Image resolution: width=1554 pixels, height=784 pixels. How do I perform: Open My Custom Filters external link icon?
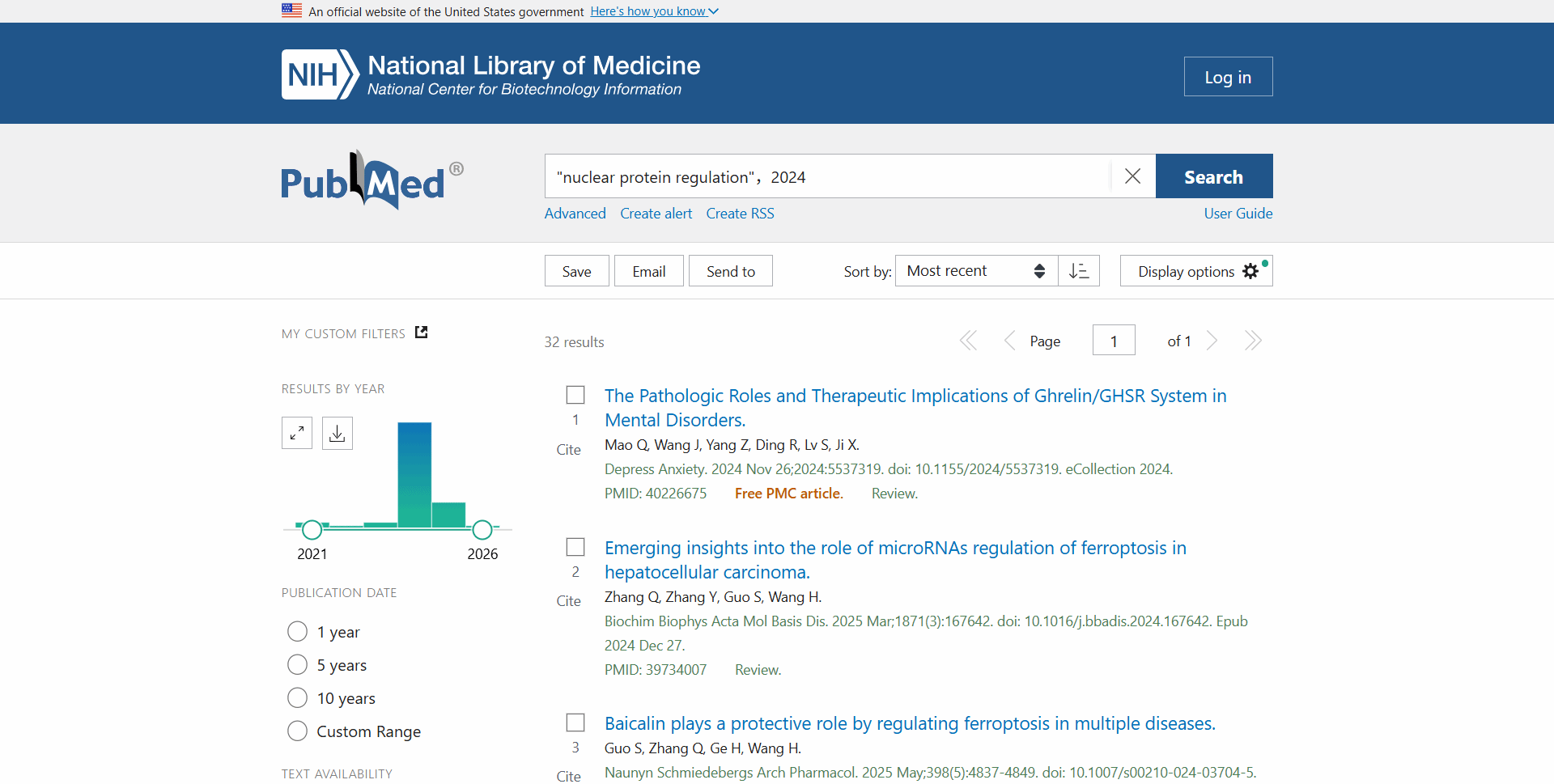point(421,333)
